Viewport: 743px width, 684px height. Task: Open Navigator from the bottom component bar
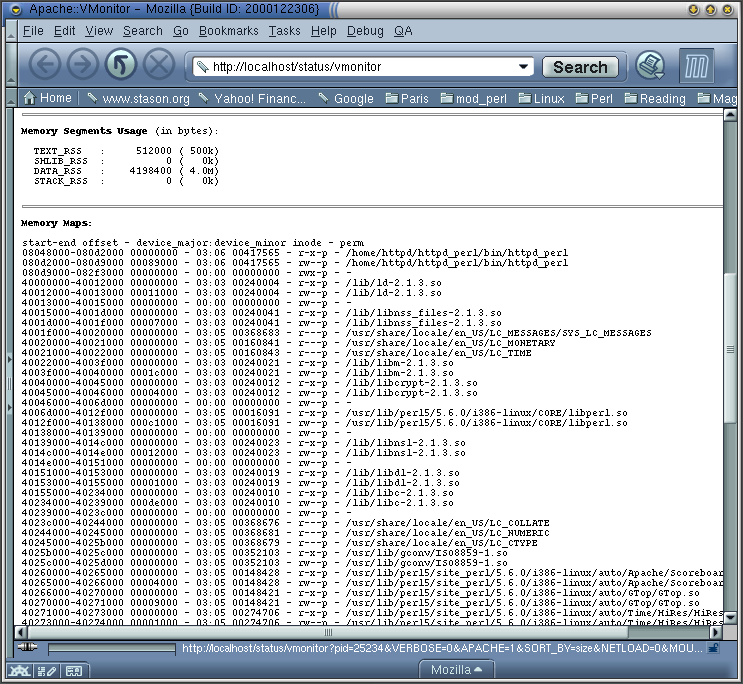click(19, 670)
